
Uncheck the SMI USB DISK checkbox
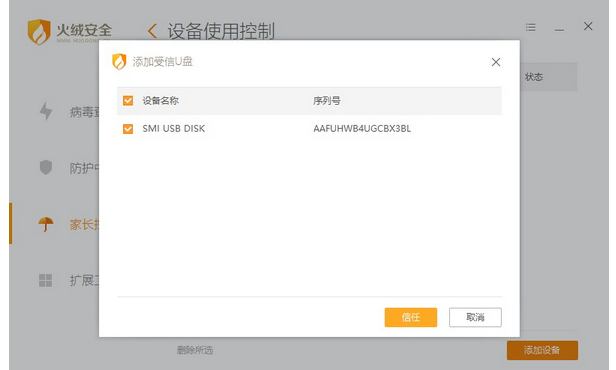(x=128, y=129)
